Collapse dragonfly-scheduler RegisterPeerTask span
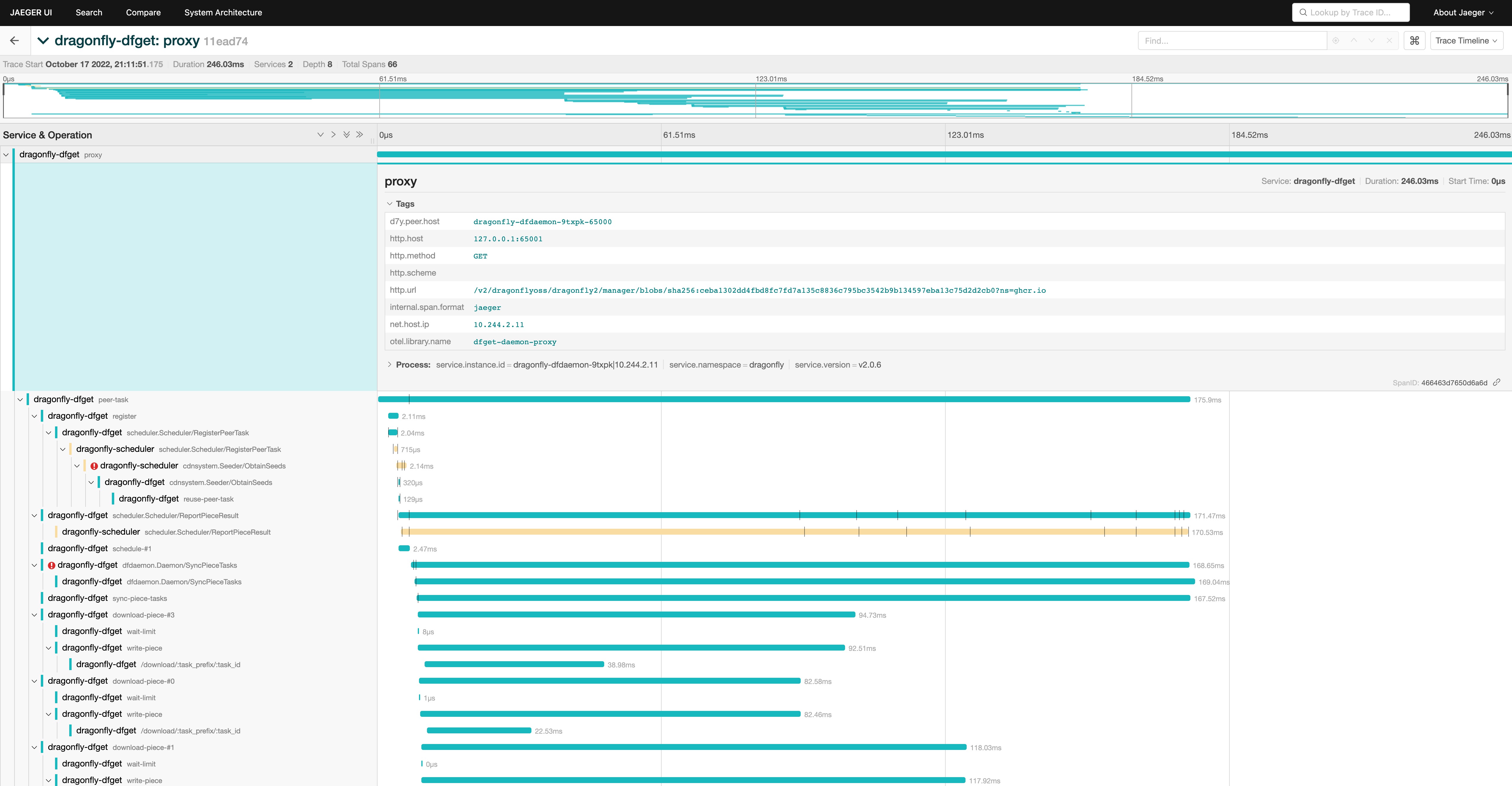This screenshot has height=786, width=1512. (x=63, y=449)
